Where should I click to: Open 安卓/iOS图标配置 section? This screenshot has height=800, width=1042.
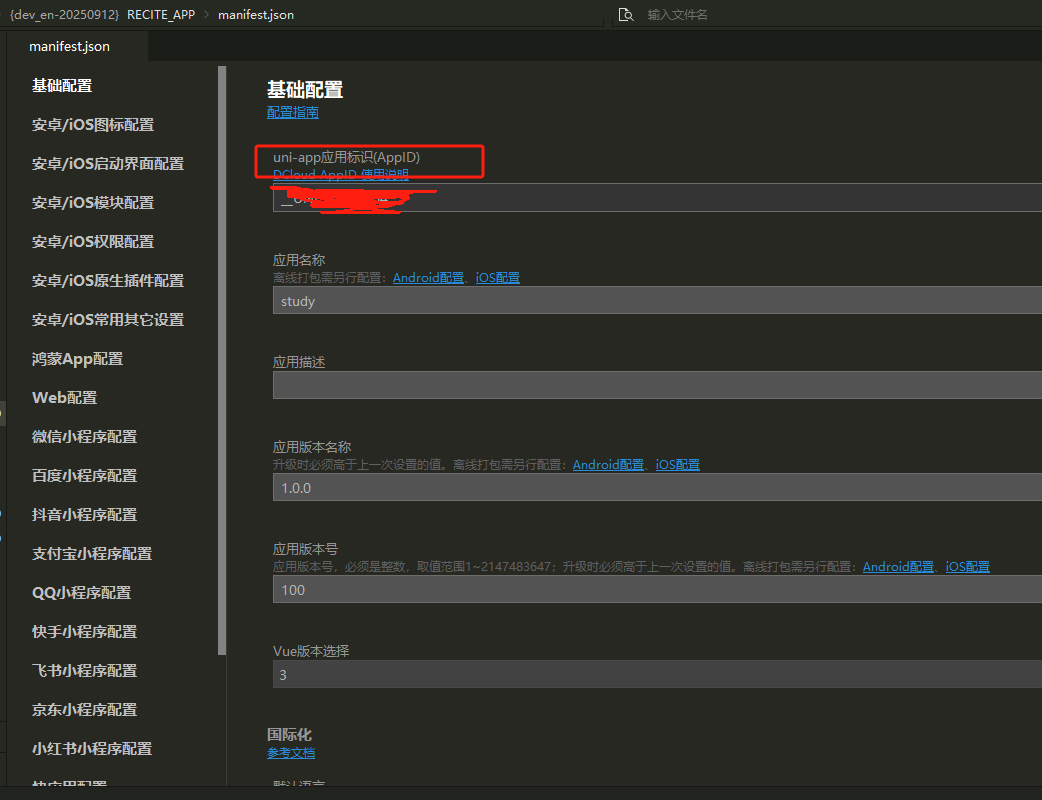pos(93,125)
